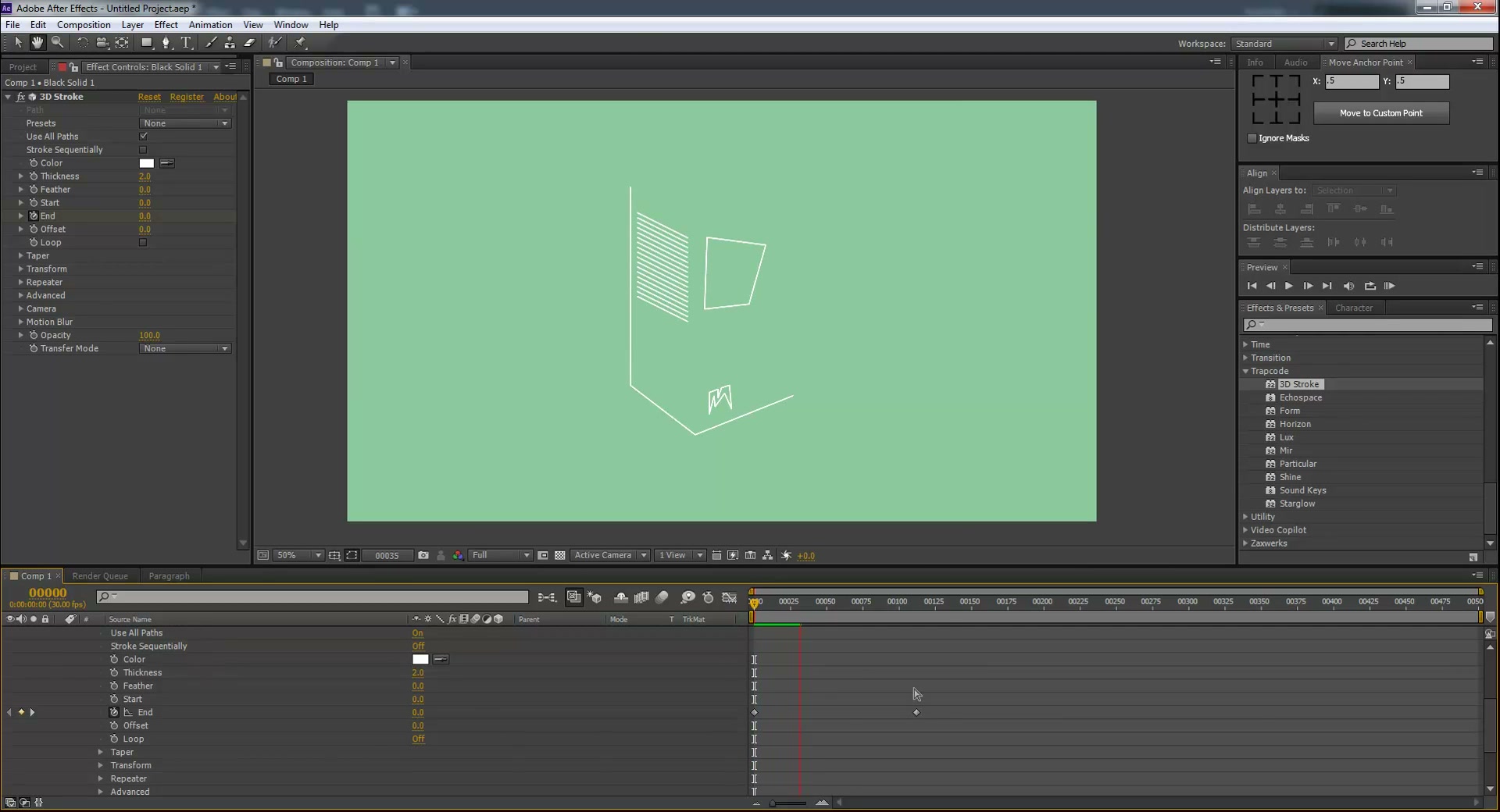This screenshot has width=1500, height=812.
Task: Toggle the End stopwatch in Effect Controls
Action: tap(34, 215)
